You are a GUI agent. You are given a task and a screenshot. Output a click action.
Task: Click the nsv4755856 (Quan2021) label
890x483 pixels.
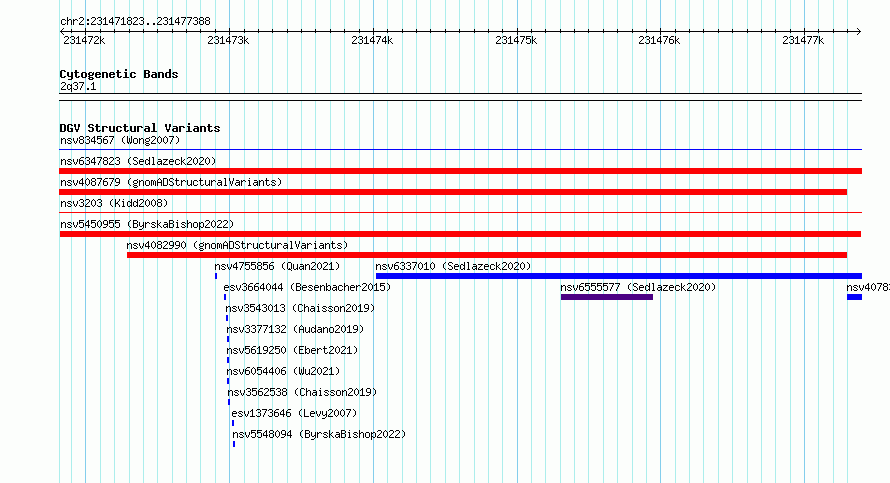click(x=277, y=266)
